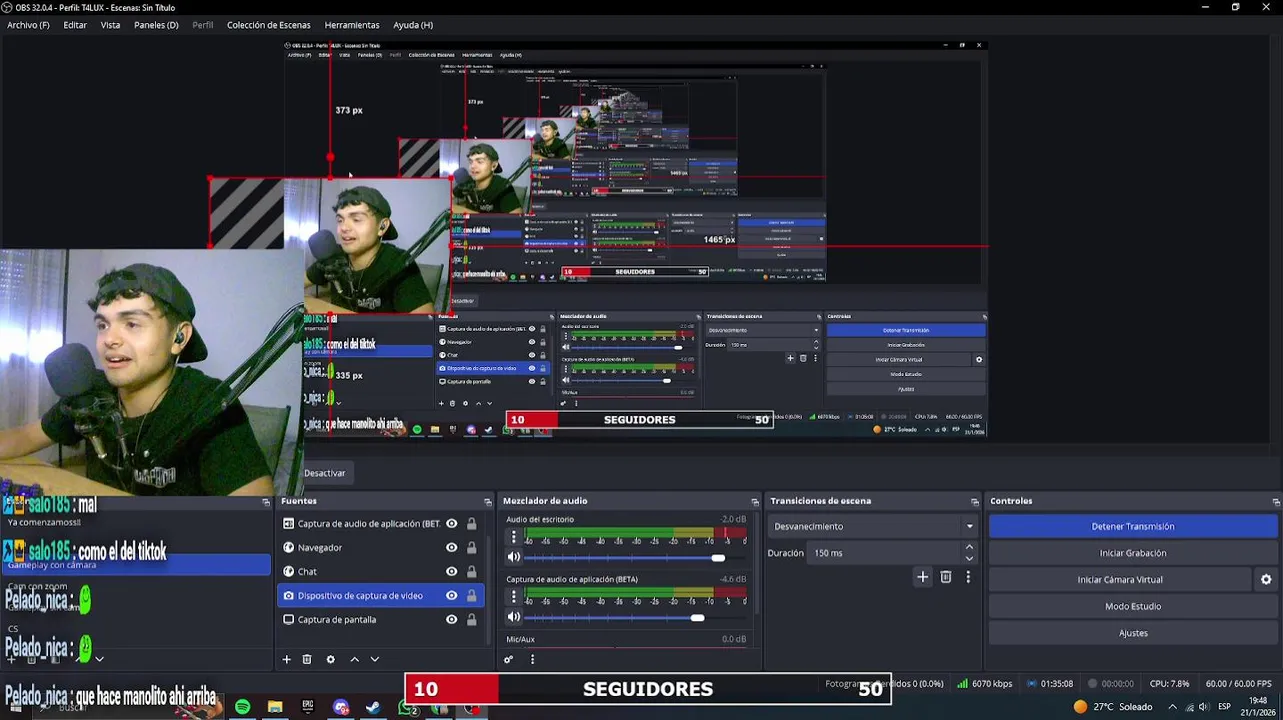Screen dimensions: 1283x720
Task: Toggle lock on the Chat source
Action: click(471, 571)
